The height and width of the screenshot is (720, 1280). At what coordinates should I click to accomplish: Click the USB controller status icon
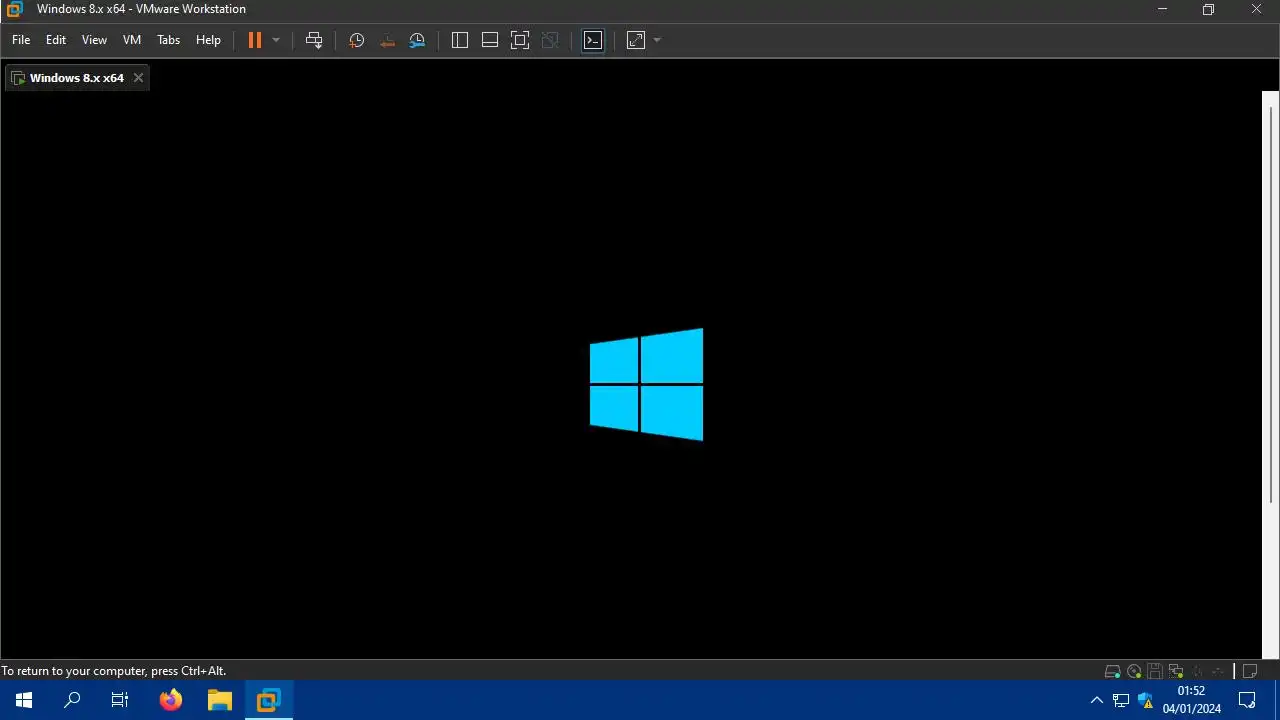1218,671
